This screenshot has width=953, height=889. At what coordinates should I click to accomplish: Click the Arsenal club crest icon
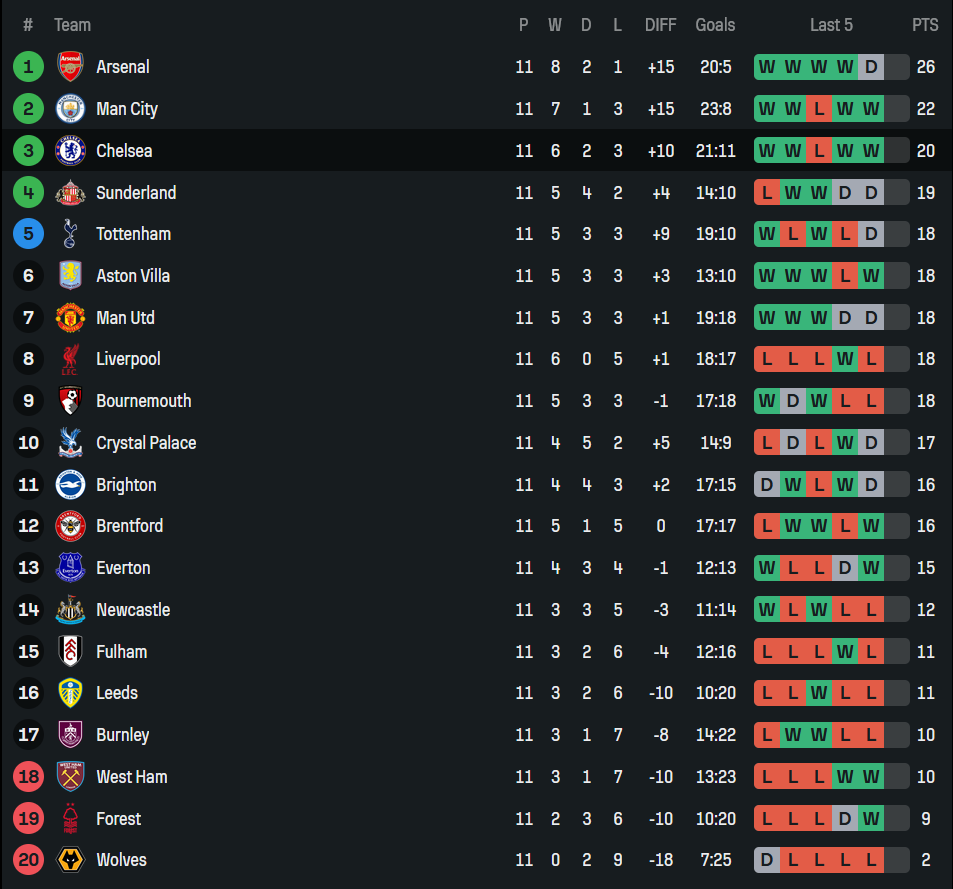[x=71, y=67]
